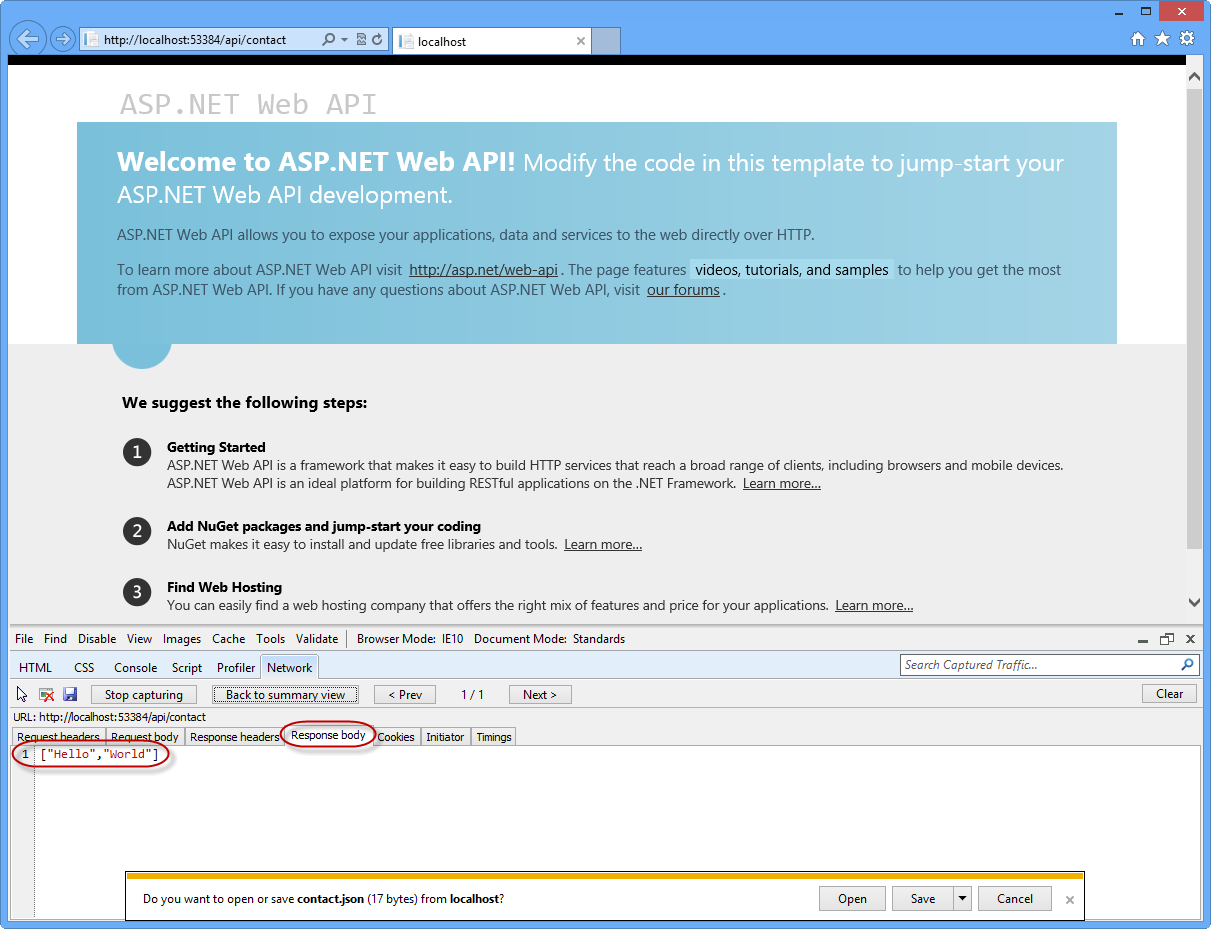Refresh the page using the address bar icon
Image resolution: width=1211 pixels, height=929 pixels.
coord(376,39)
